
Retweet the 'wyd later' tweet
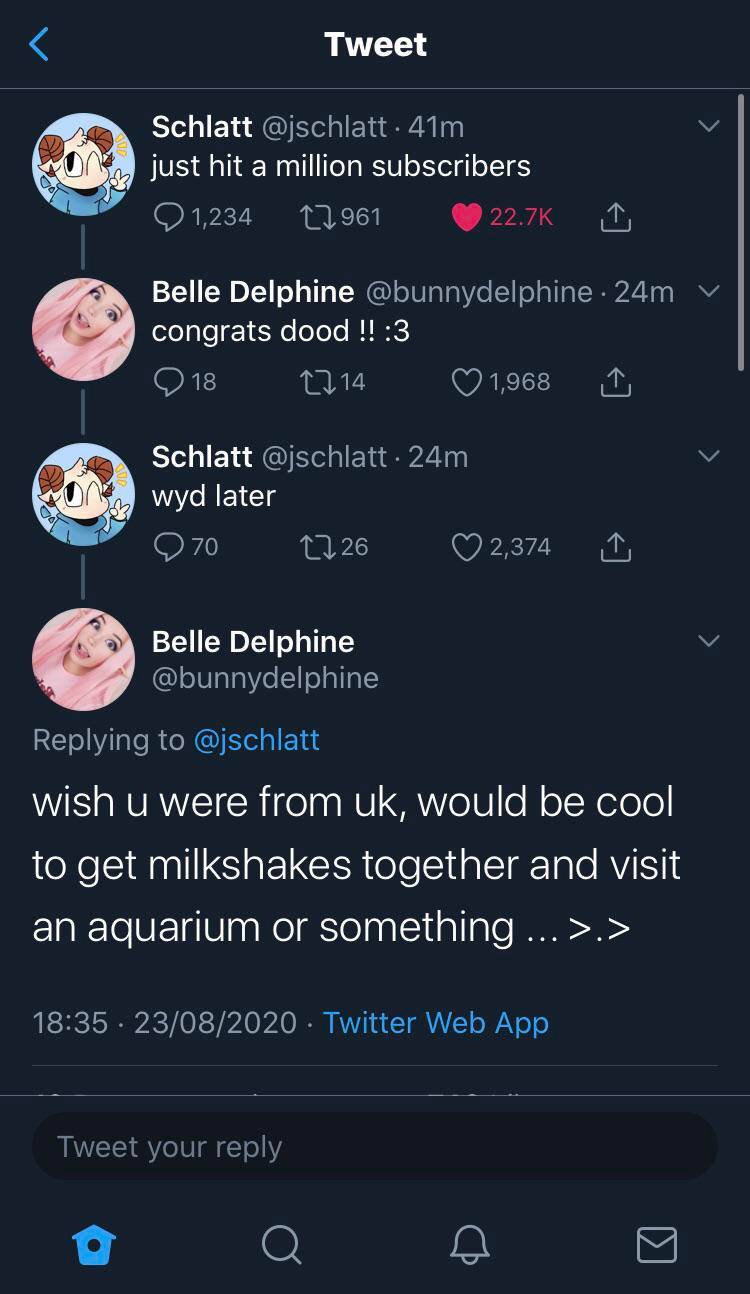[x=315, y=547]
